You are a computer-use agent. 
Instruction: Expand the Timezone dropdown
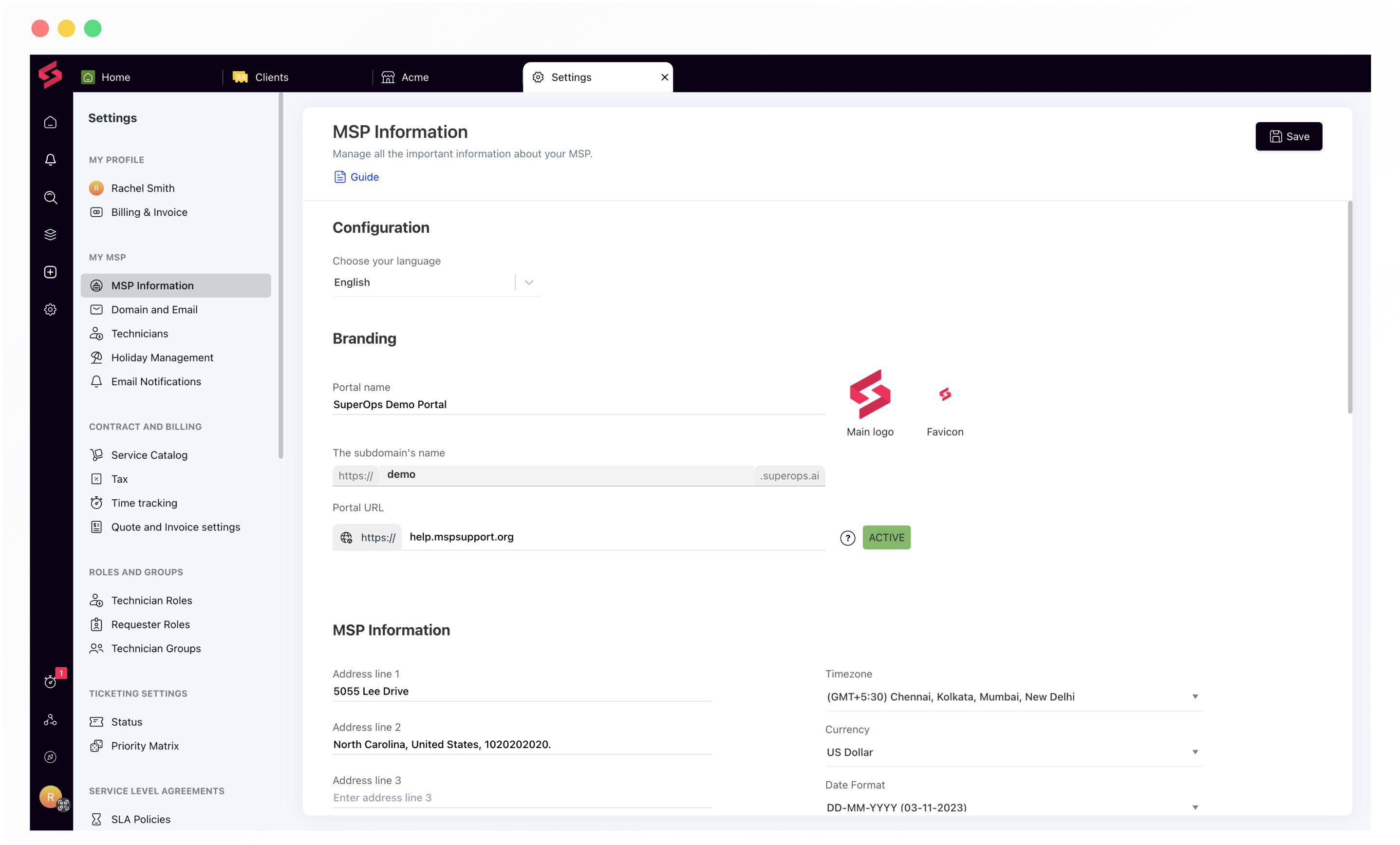click(x=1014, y=696)
